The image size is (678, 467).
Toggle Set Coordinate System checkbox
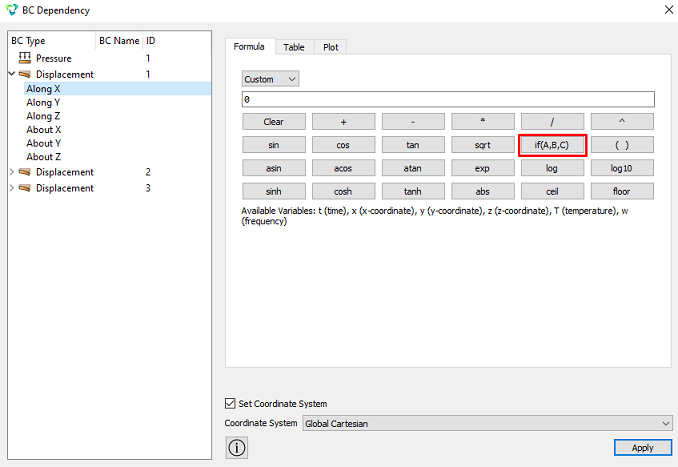tap(230, 403)
